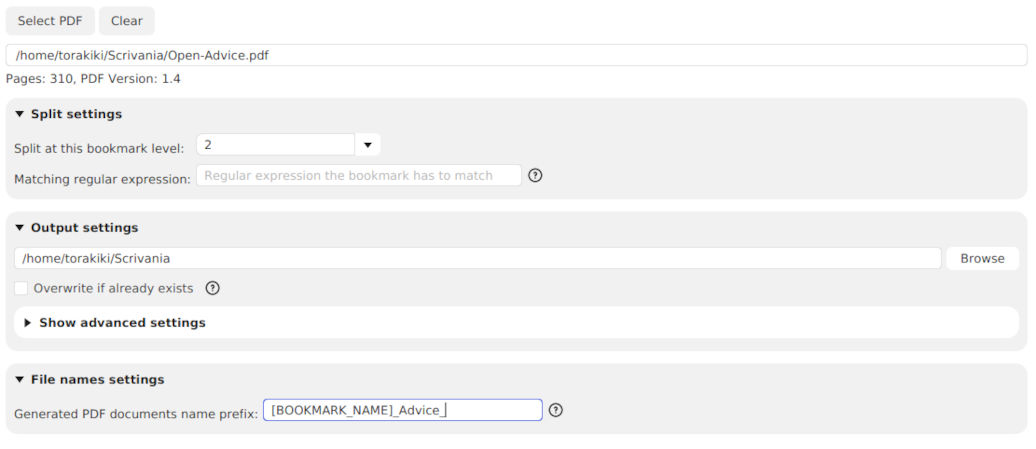Viewport: 1036px width, 449px height.
Task: Collapse the Split settings section
Action: tap(19, 114)
